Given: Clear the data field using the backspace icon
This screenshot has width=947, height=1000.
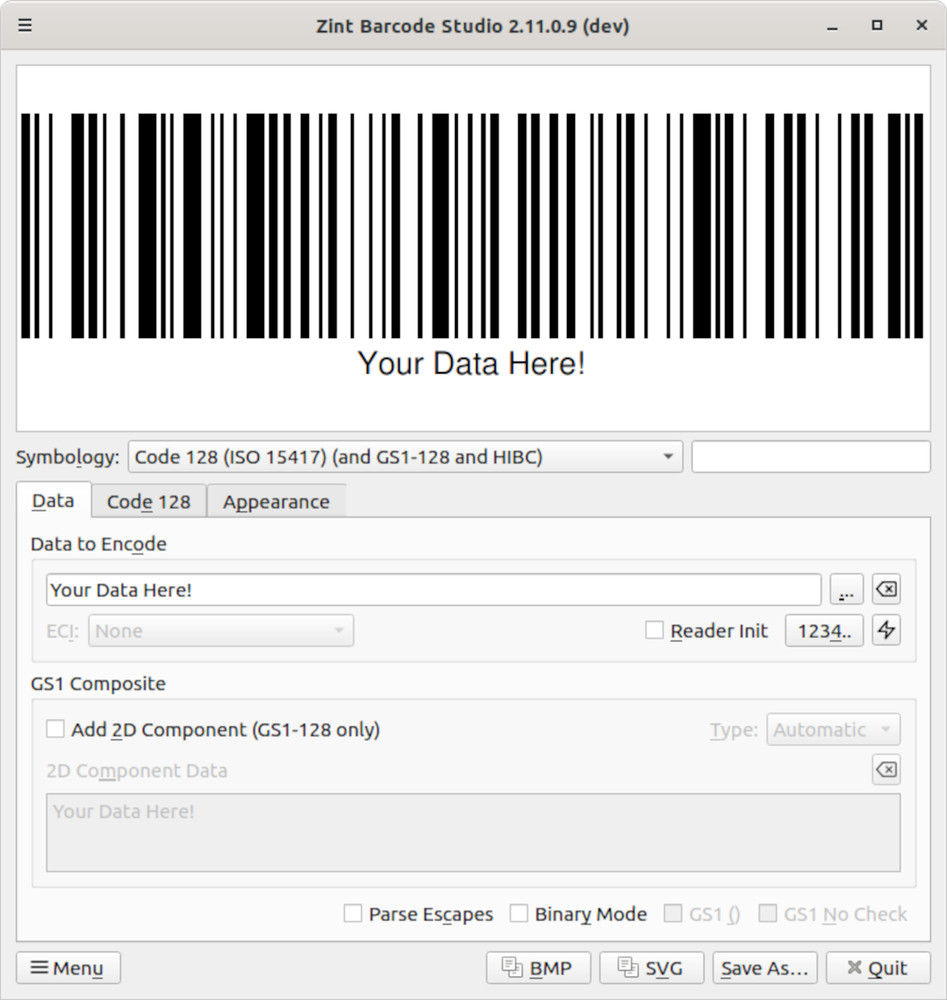Looking at the screenshot, I should tap(885, 589).
